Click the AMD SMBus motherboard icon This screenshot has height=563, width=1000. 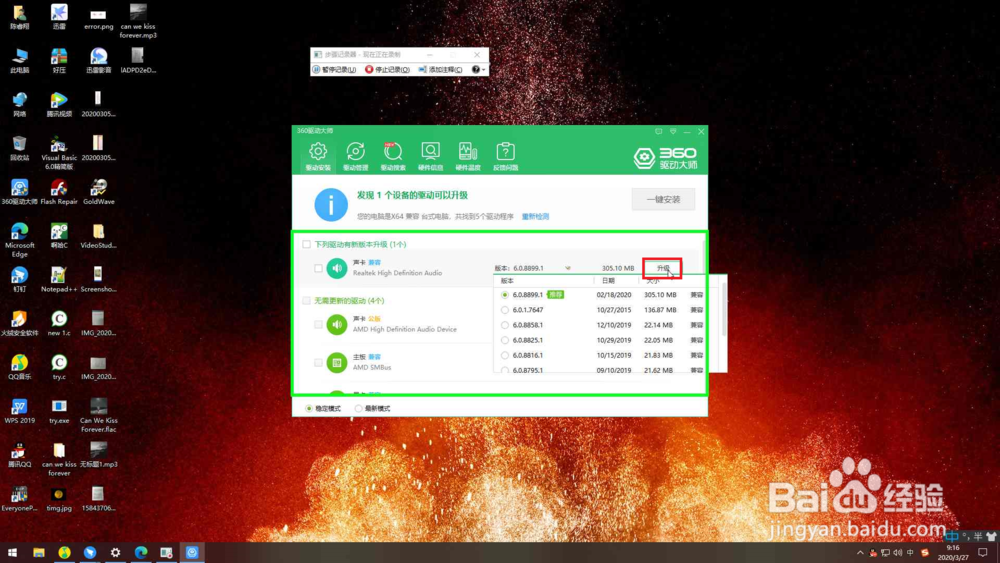pyautogui.click(x=337, y=363)
